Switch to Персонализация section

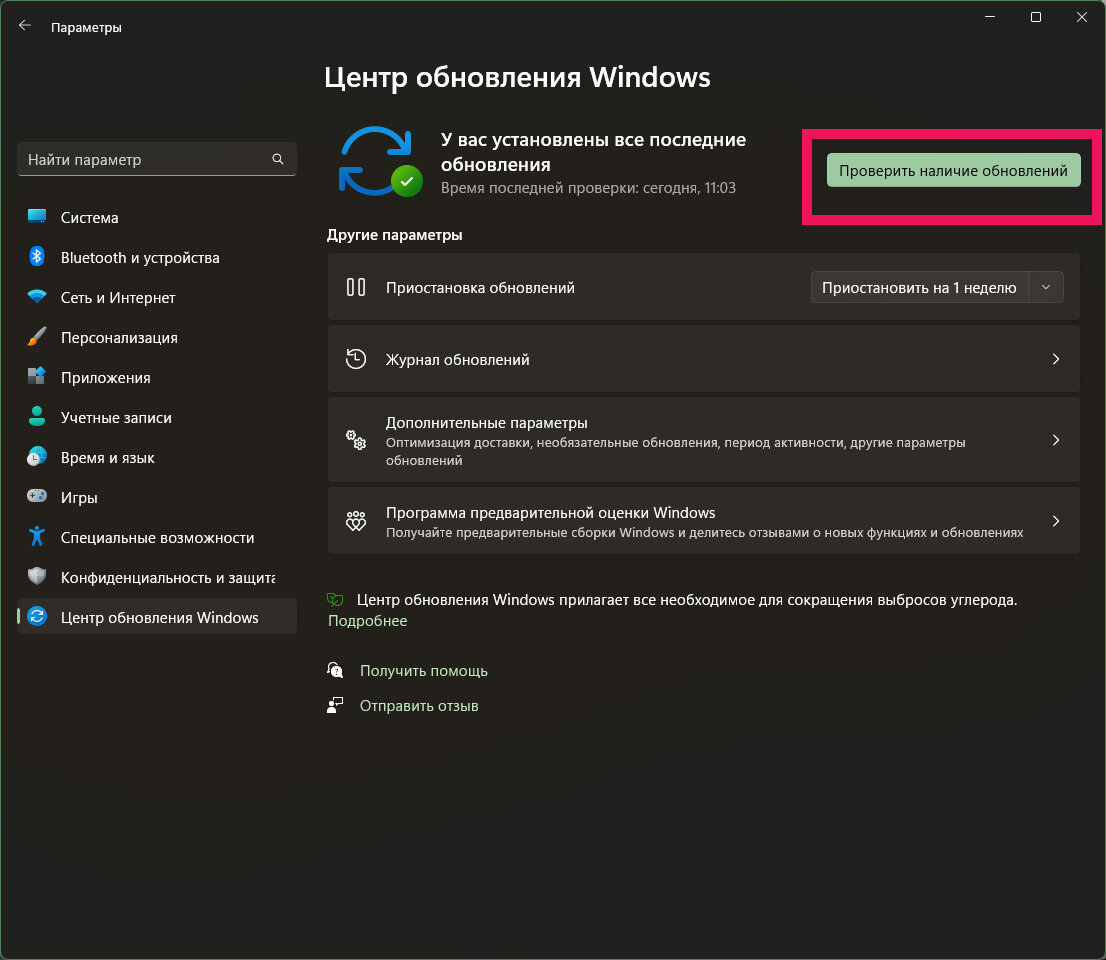157,337
